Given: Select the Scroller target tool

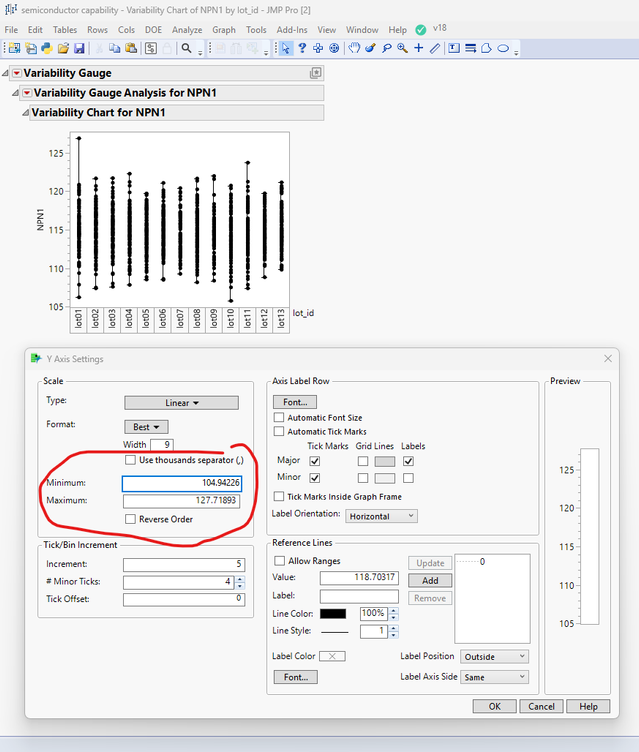Looking at the screenshot, I should [334, 48].
